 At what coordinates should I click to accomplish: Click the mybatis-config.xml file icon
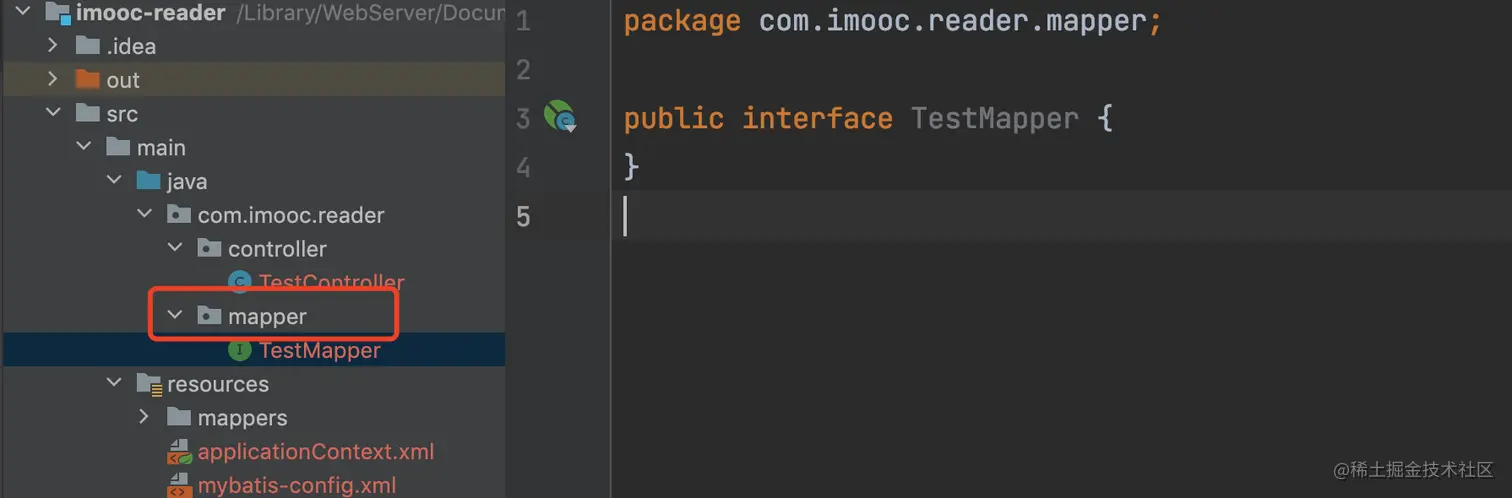pos(179,486)
